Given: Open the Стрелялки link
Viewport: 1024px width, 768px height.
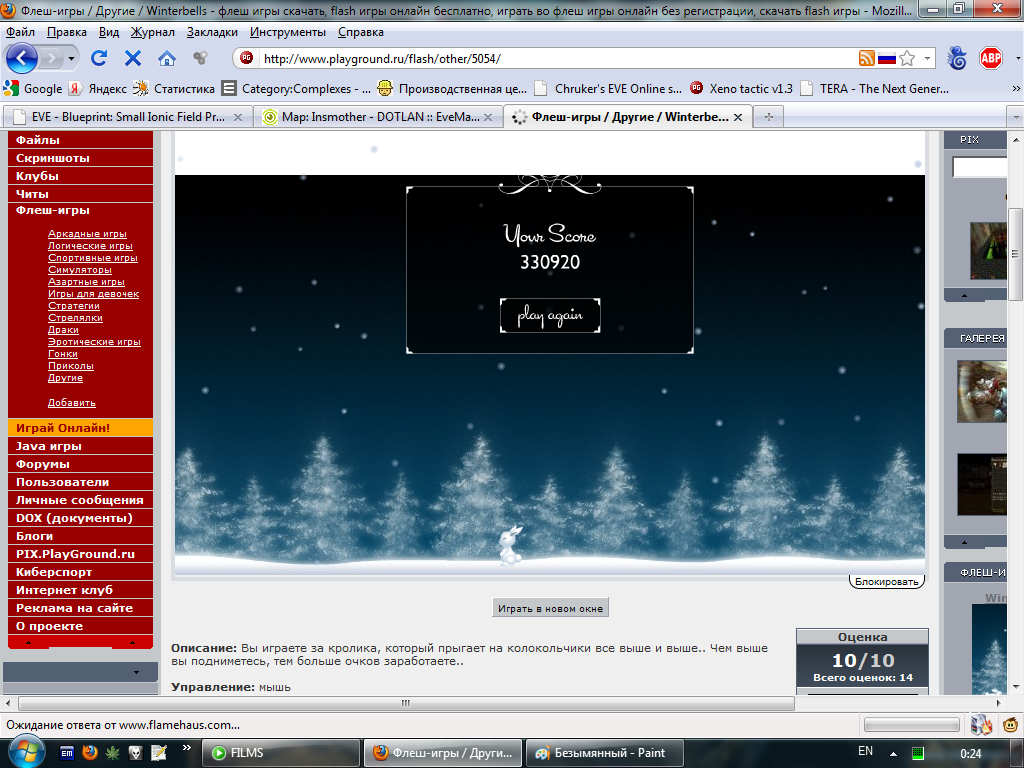Looking at the screenshot, I should (x=75, y=317).
